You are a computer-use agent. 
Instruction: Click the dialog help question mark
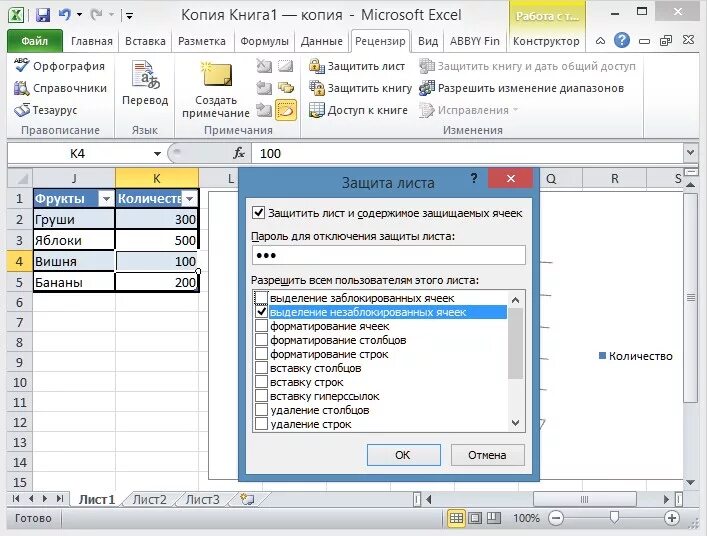pyautogui.click(x=474, y=178)
